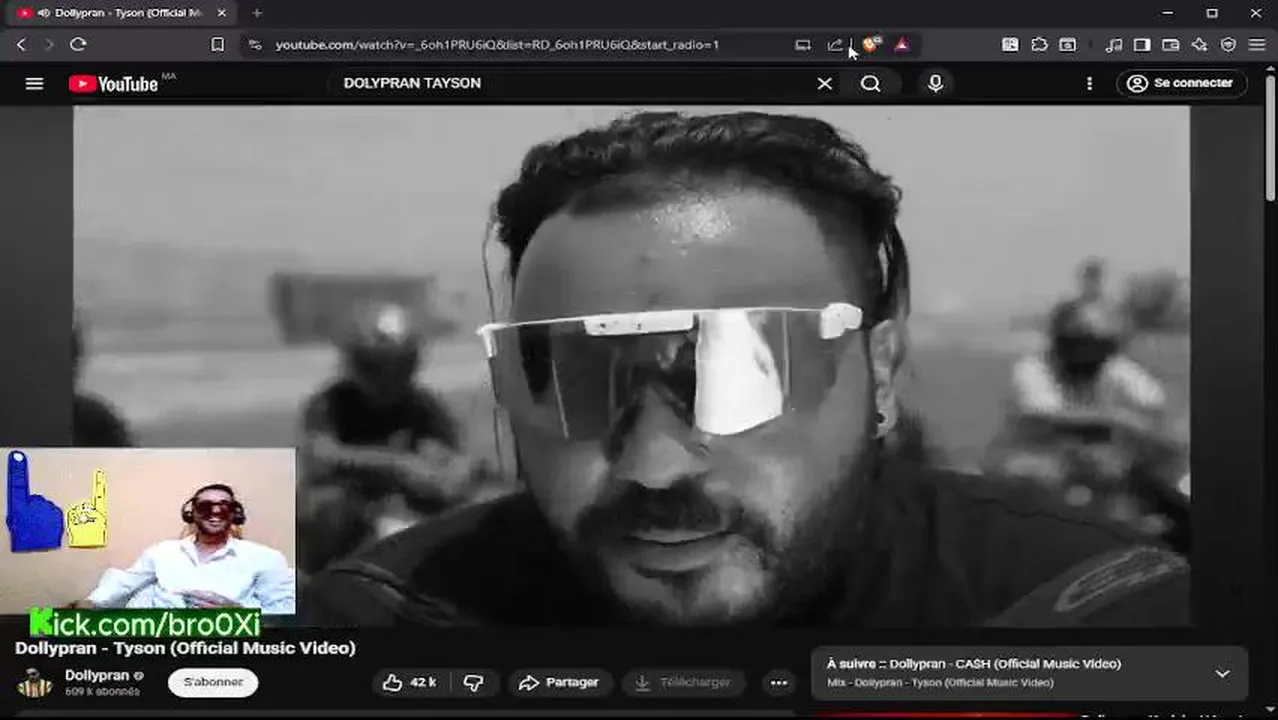Click the YouTube URL in the address bar

tap(497, 44)
